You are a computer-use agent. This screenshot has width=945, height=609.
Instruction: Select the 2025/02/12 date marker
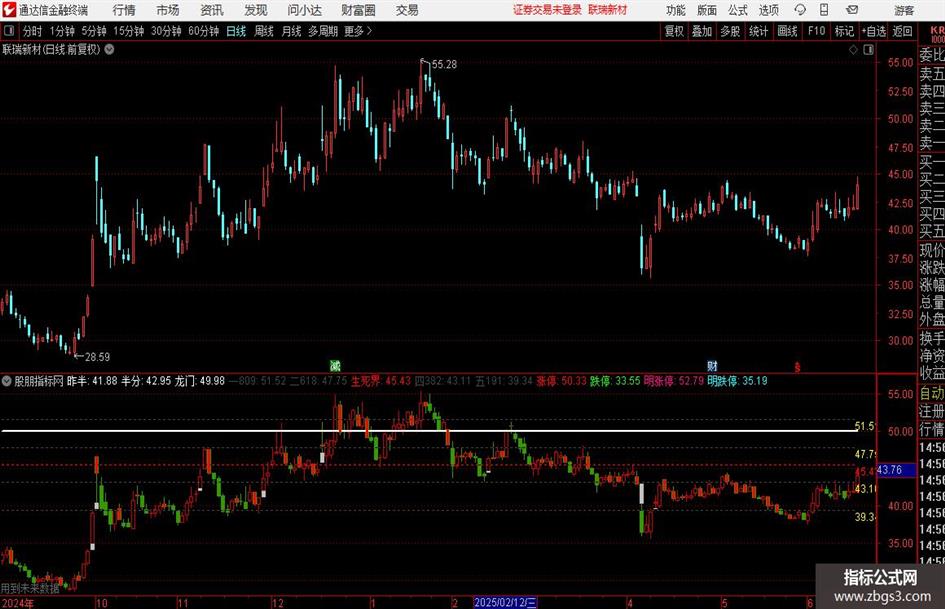coord(505,602)
